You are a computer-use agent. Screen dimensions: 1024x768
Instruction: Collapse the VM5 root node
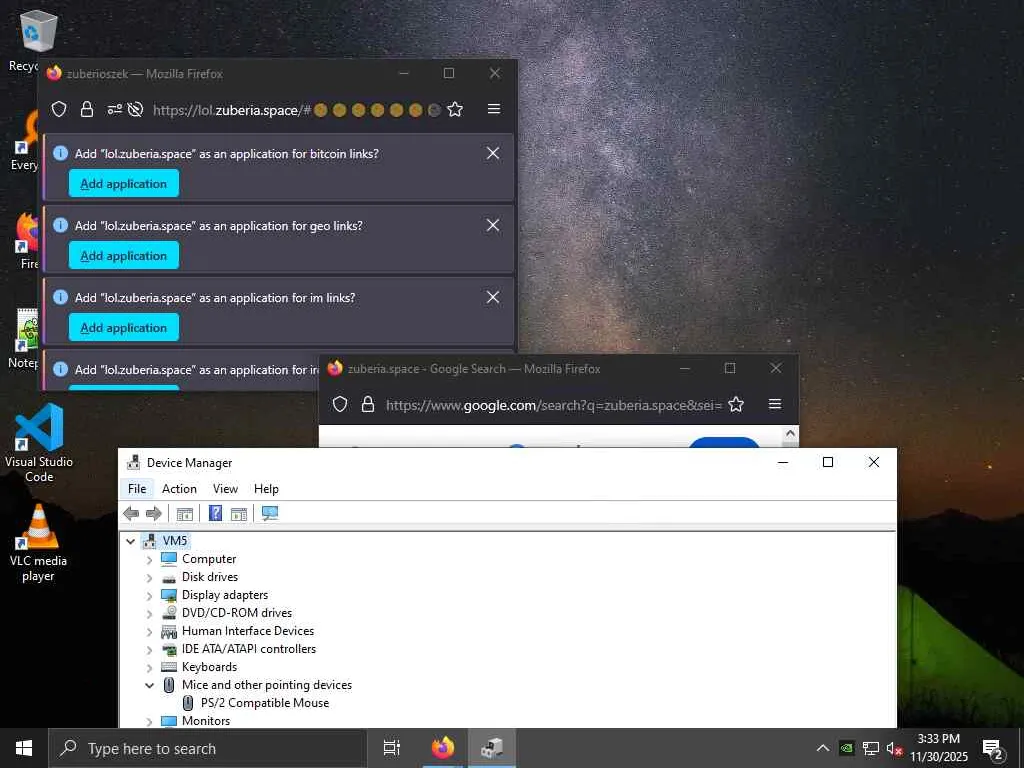pyautogui.click(x=131, y=541)
